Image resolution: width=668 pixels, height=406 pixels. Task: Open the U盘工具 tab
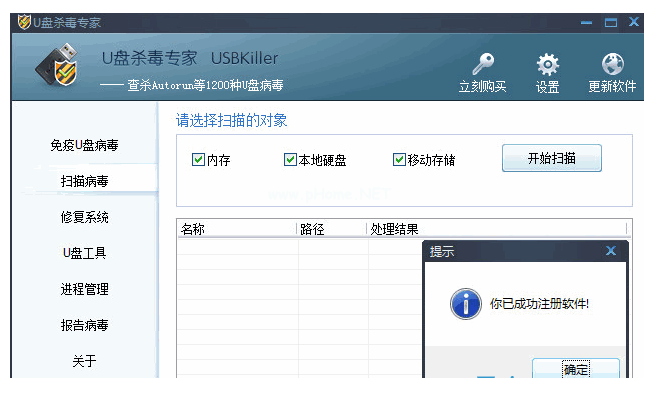point(84,253)
